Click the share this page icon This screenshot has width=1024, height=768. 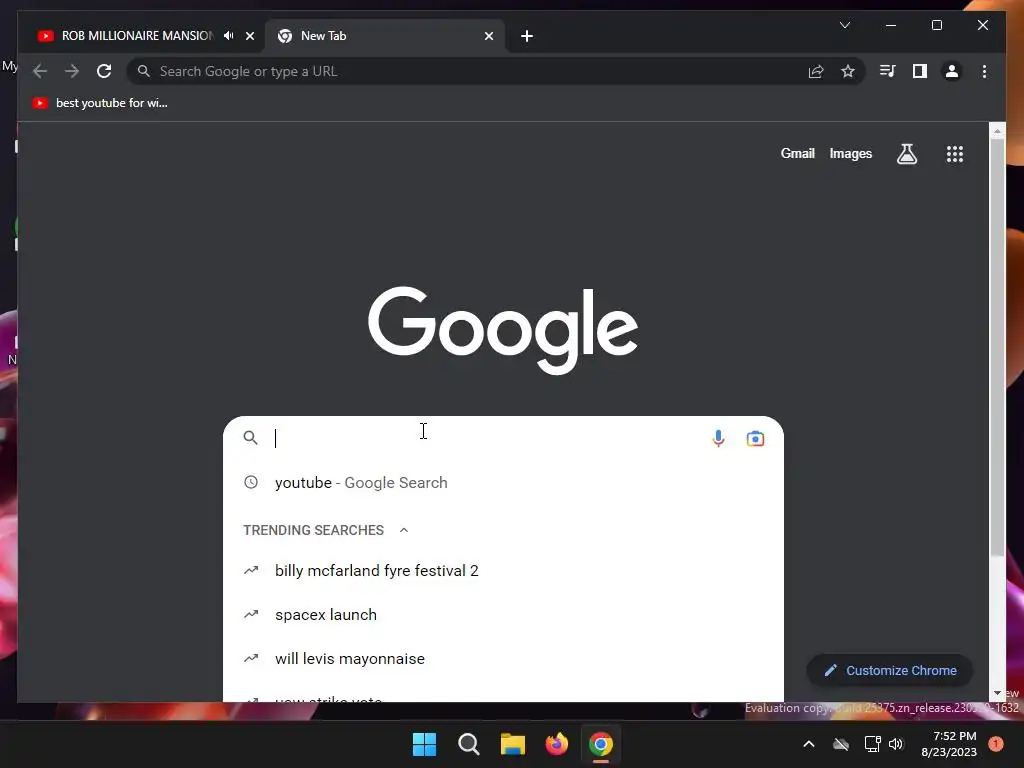click(x=816, y=71)
